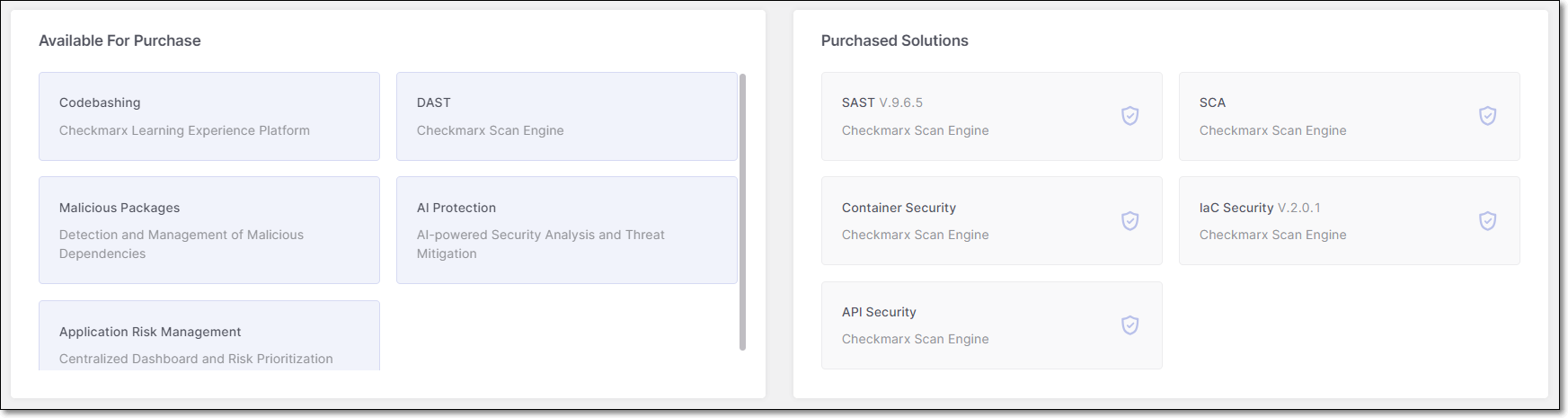Screen dimensions: 1568x418
Task: Click 'Centralized Dashboard and Risk Prioritization' text
Action: pos(196,359)
